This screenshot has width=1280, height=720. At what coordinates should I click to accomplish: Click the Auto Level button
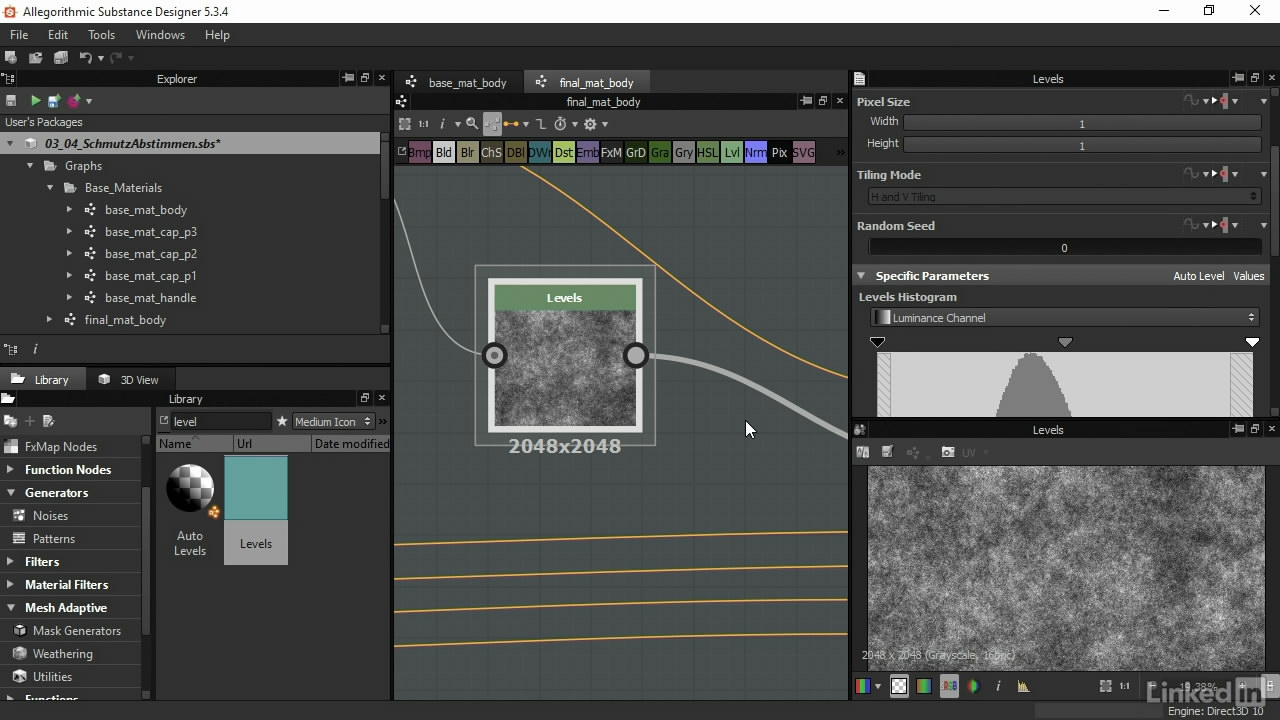tap(1198, 276)
